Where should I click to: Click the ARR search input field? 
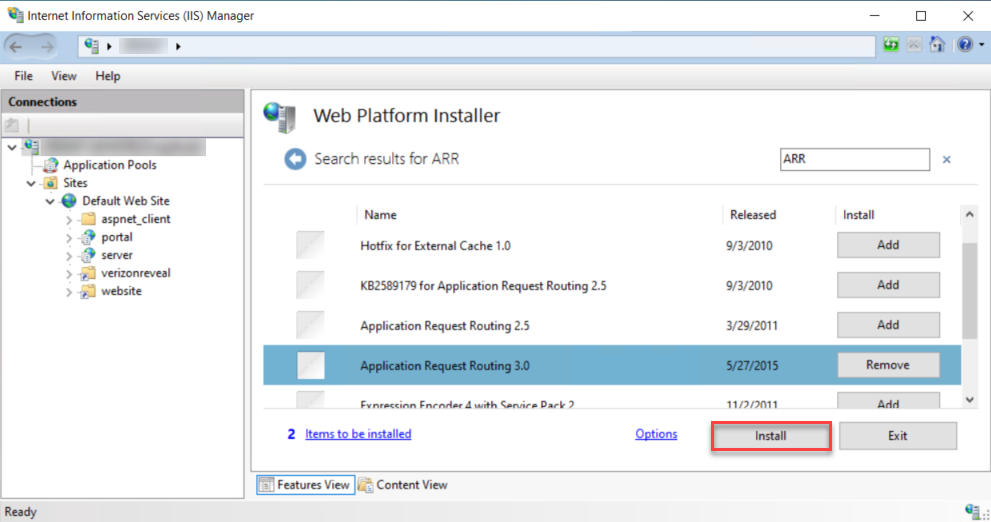point(854,159)
